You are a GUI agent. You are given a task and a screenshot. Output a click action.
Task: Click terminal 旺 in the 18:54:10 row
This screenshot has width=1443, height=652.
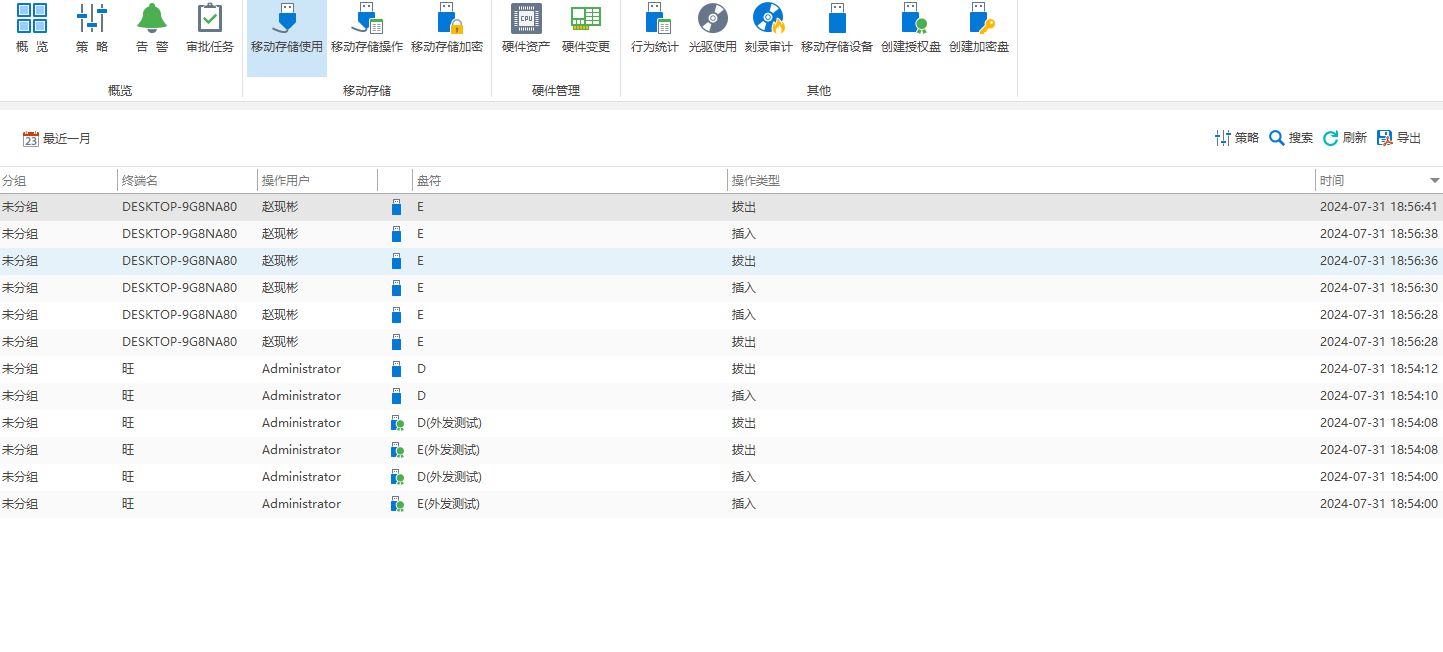(x=128, y=396)
